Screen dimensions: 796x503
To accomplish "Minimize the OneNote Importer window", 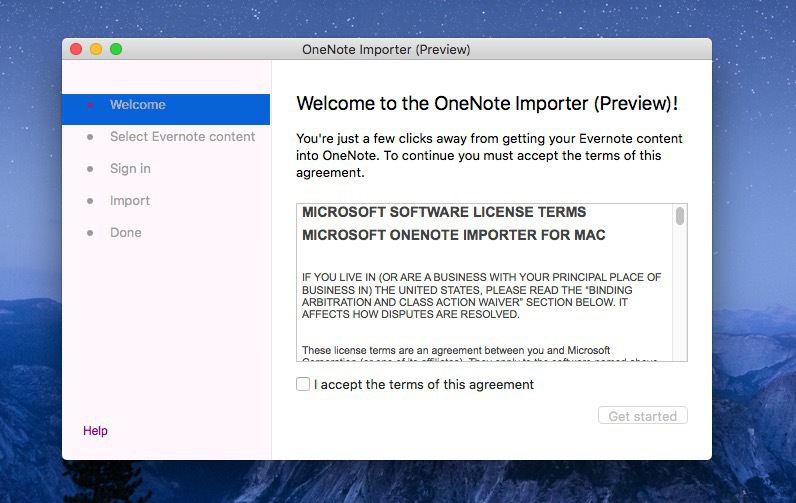I will (x=96, y=49).
